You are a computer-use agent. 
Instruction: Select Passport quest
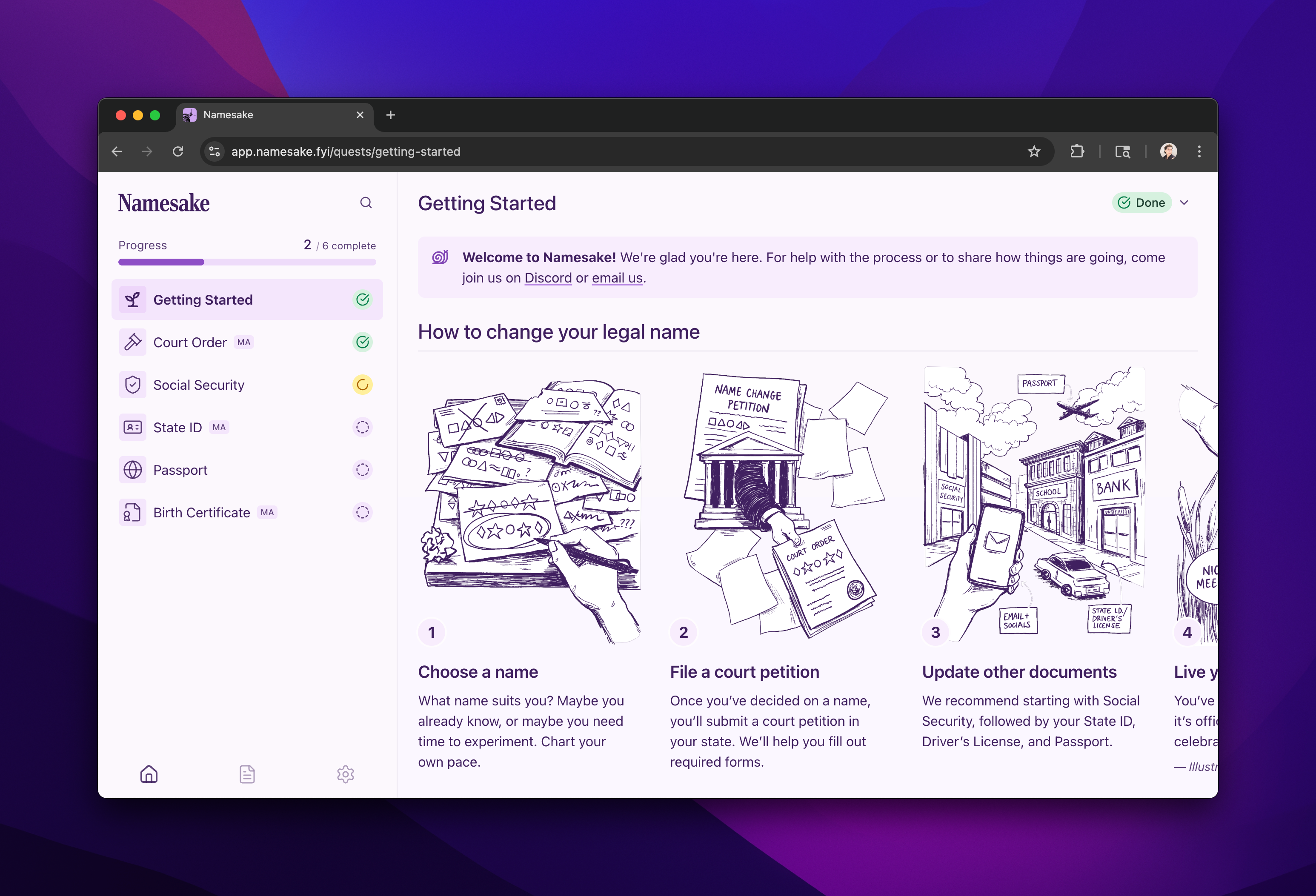coord(247,470)
